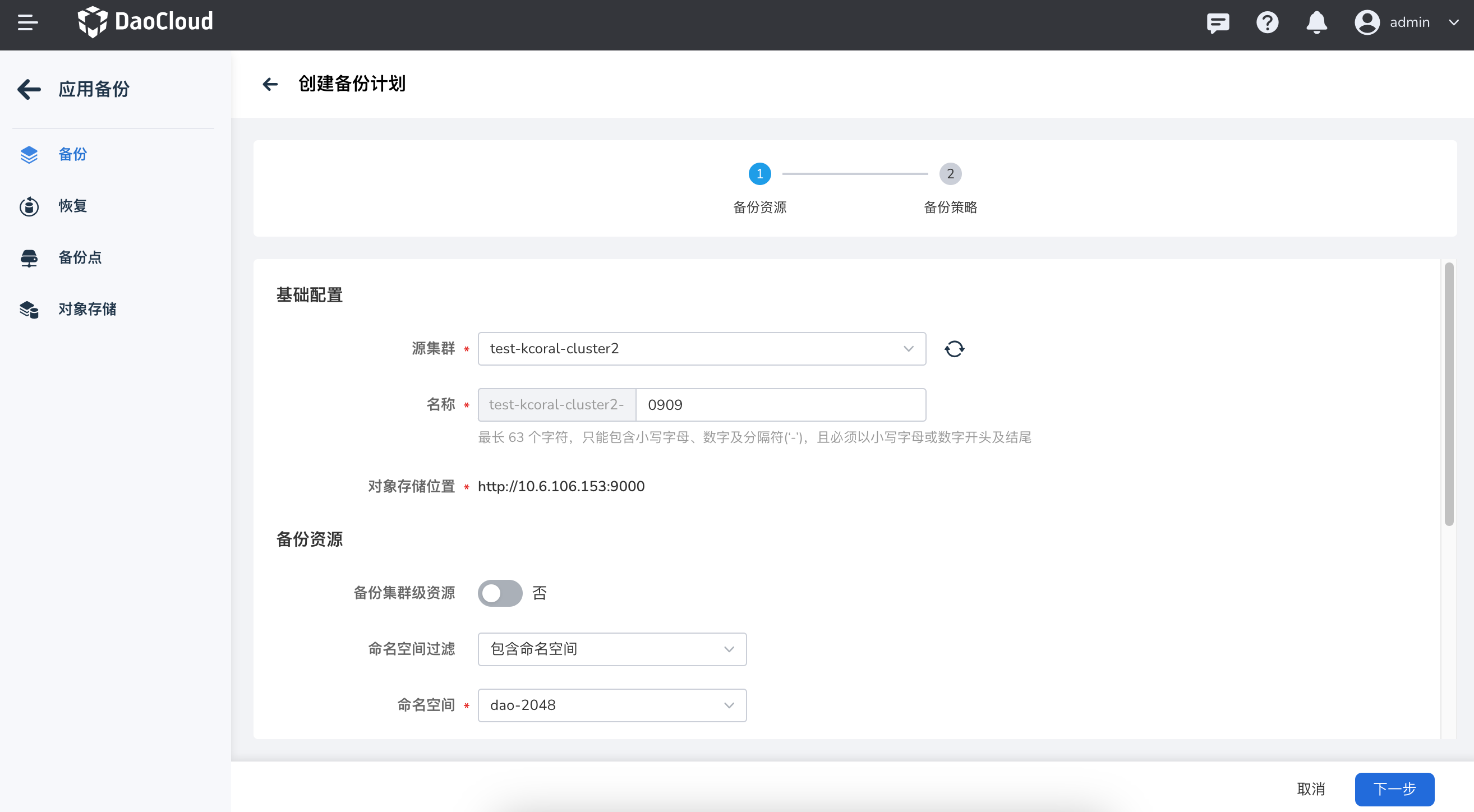This screenshot has width=1474, height=812.
Task: Click the help question mark icon
Action: pyautogui.click(x=1267, y=22)
